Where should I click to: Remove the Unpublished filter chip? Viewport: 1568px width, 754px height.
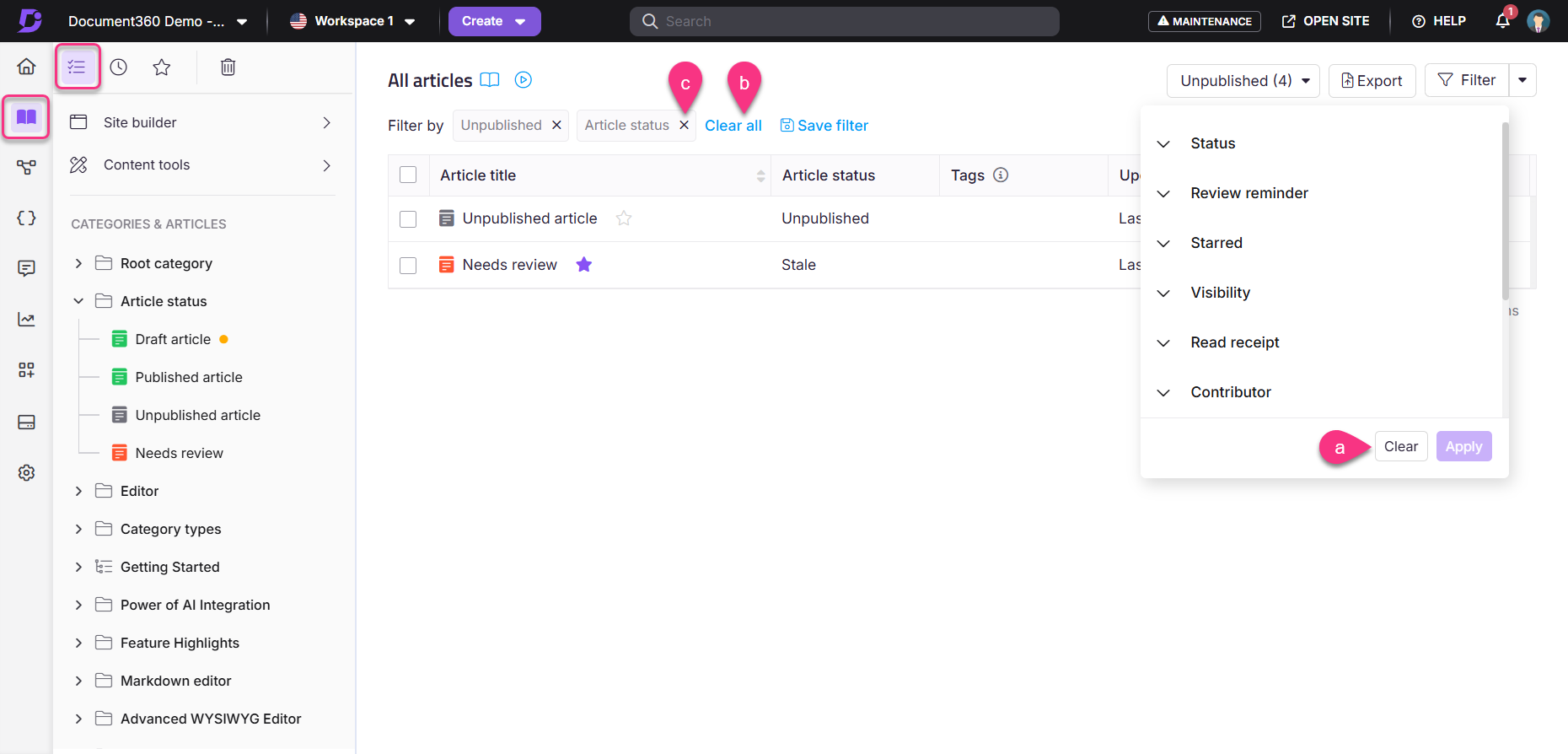click(556, 125)
